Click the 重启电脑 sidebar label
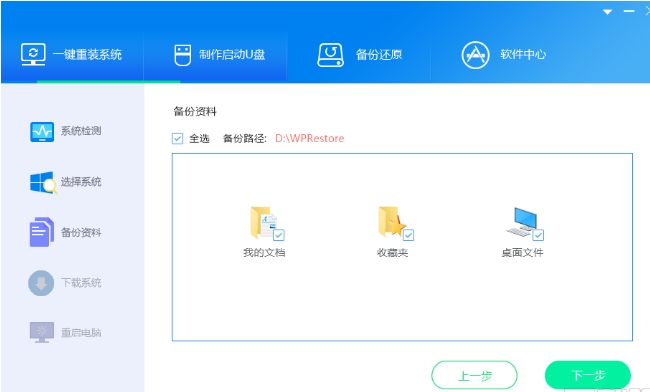 click(x=81, y=333)
